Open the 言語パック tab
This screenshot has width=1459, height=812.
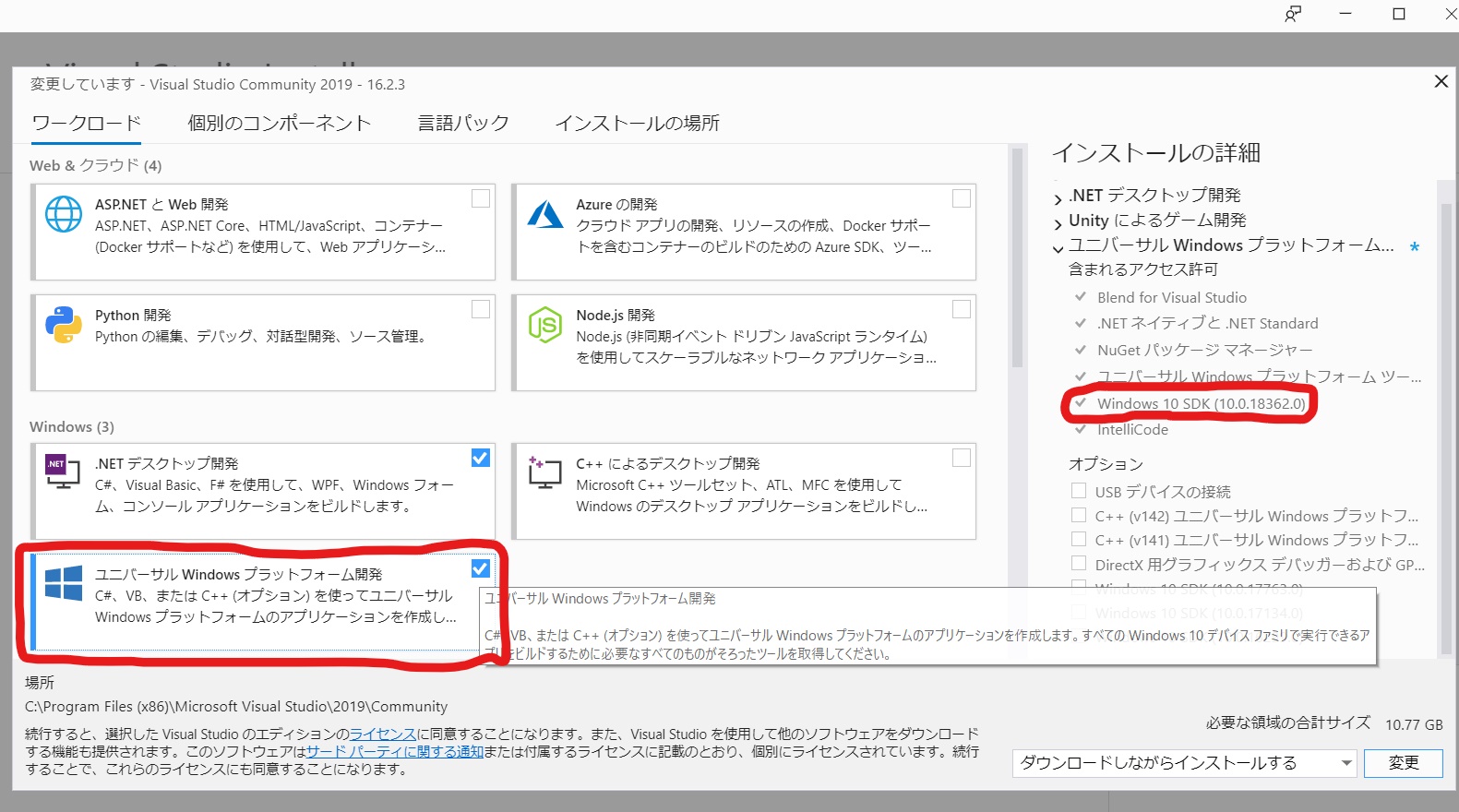pyautogui.click(x=463, y=123)
